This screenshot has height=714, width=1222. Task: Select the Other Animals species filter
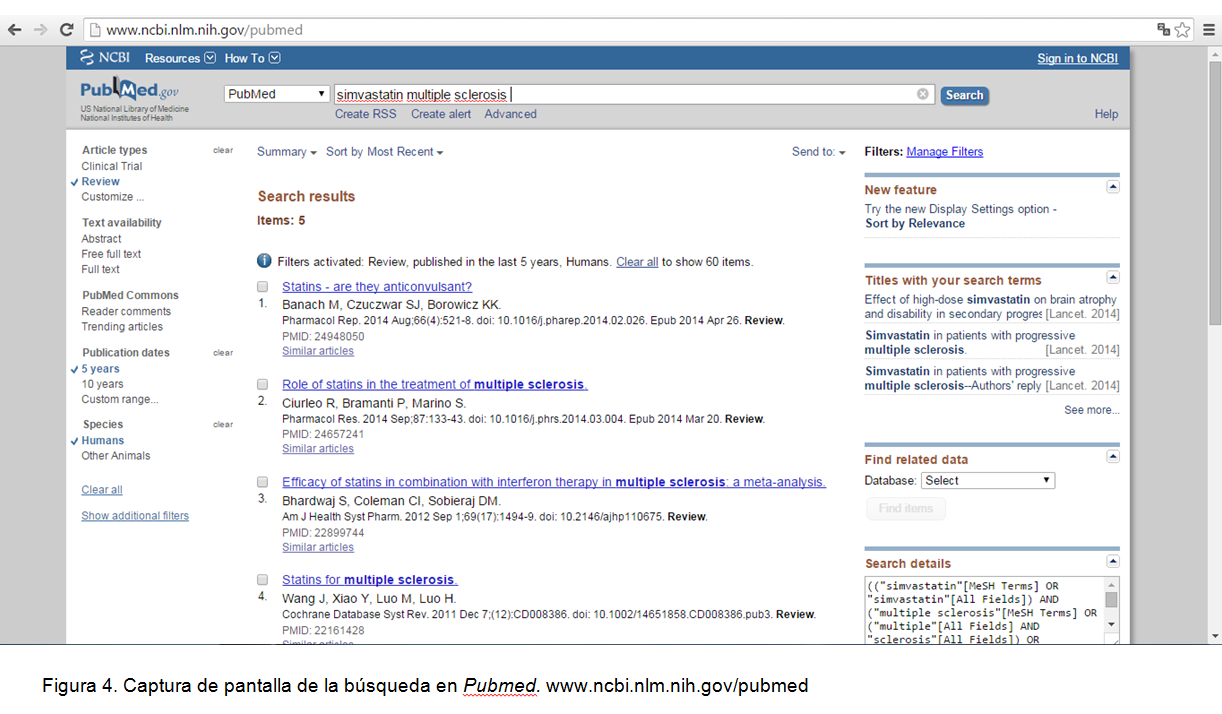116,456
